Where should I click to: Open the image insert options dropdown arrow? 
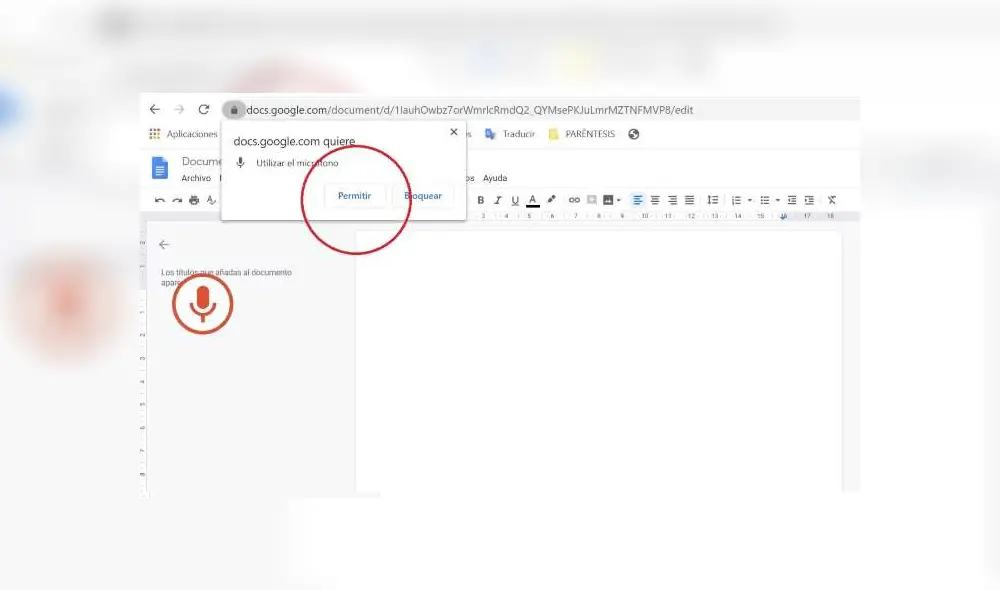click(620, 200)
